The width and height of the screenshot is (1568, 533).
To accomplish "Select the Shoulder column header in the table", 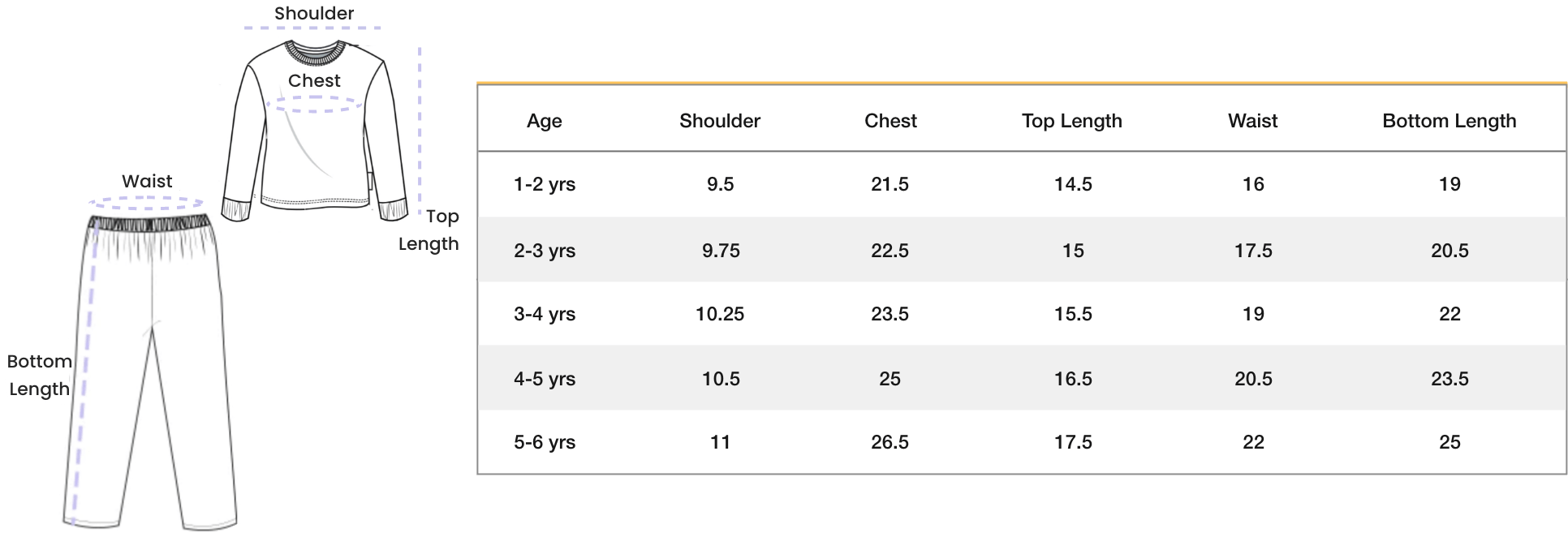I will (720, 121).
